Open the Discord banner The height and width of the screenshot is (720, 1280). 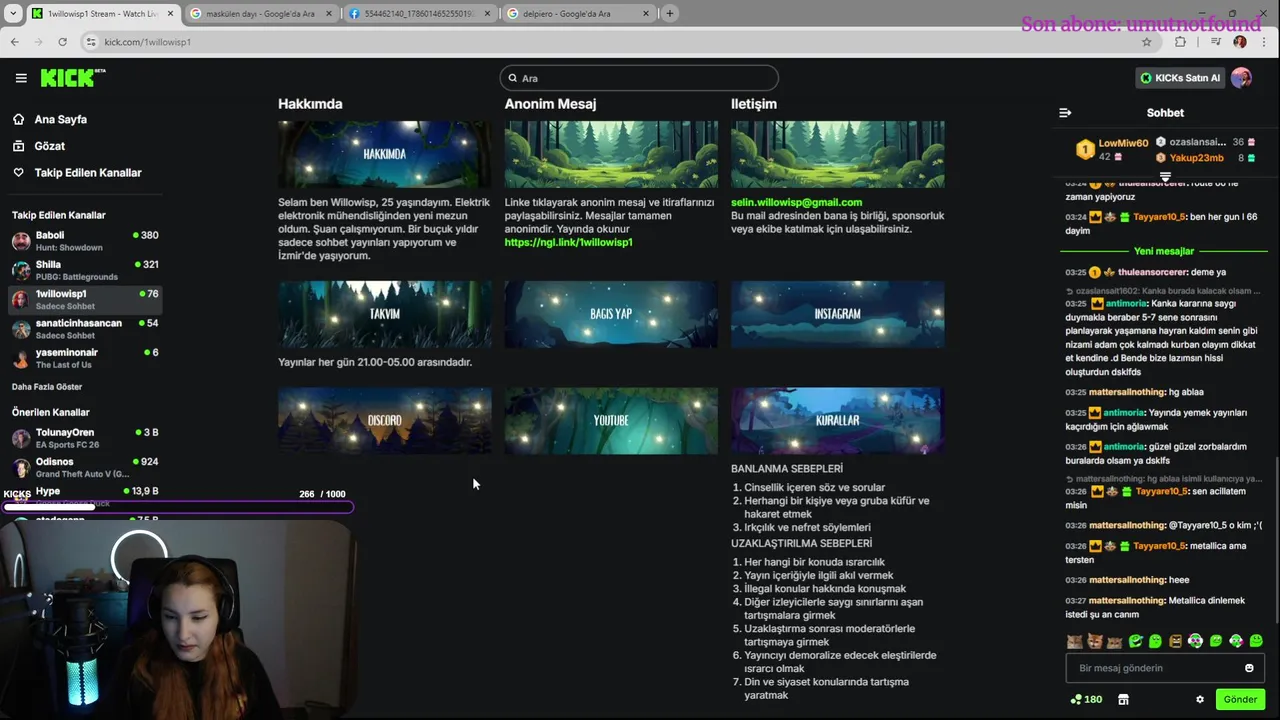(x=384, y=421)
